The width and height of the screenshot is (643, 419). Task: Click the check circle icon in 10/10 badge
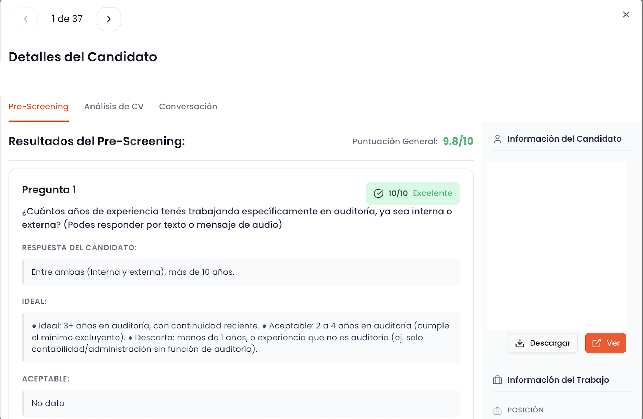coord(379,194)
